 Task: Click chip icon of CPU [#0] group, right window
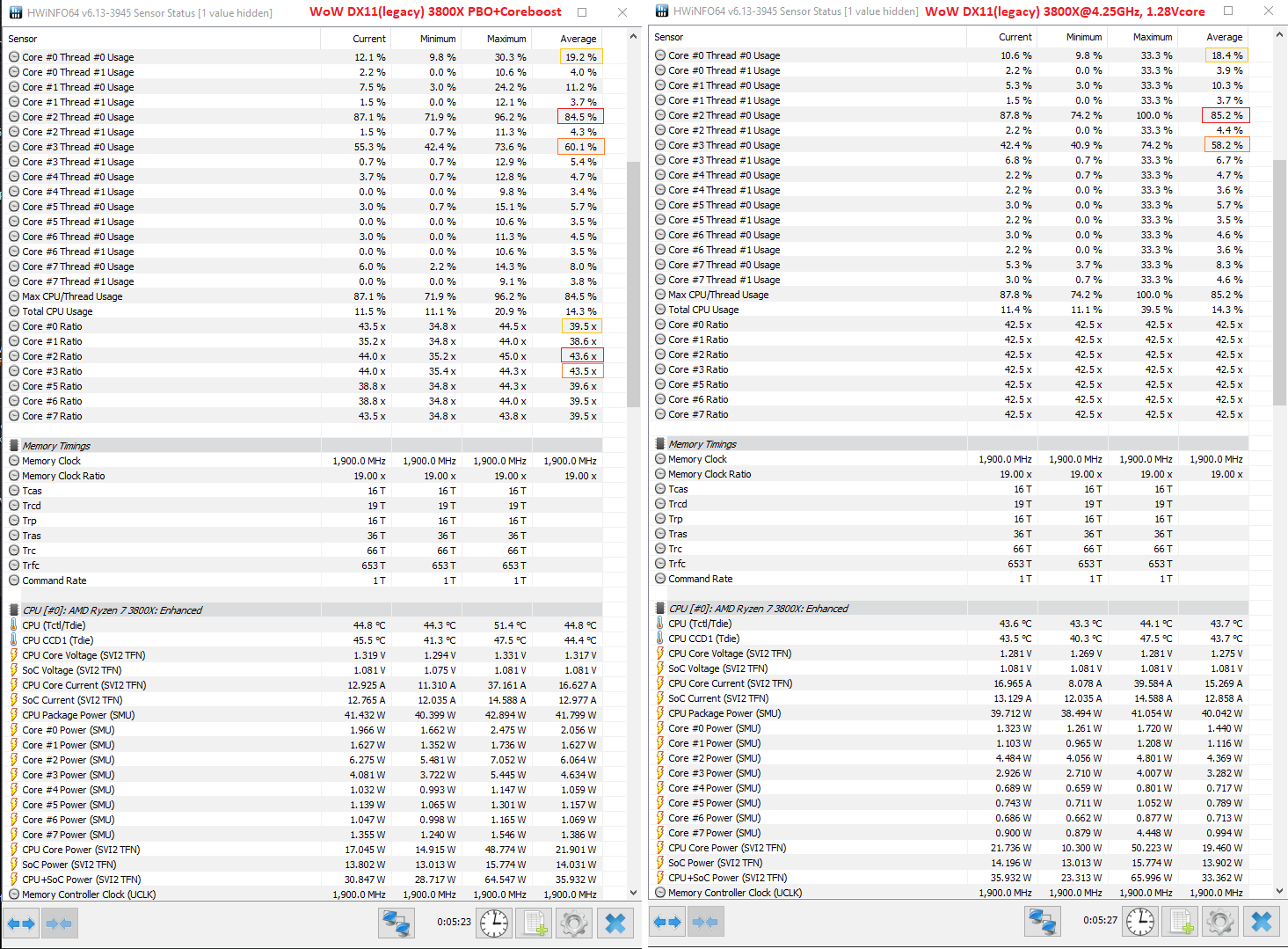tap(660, 609)
